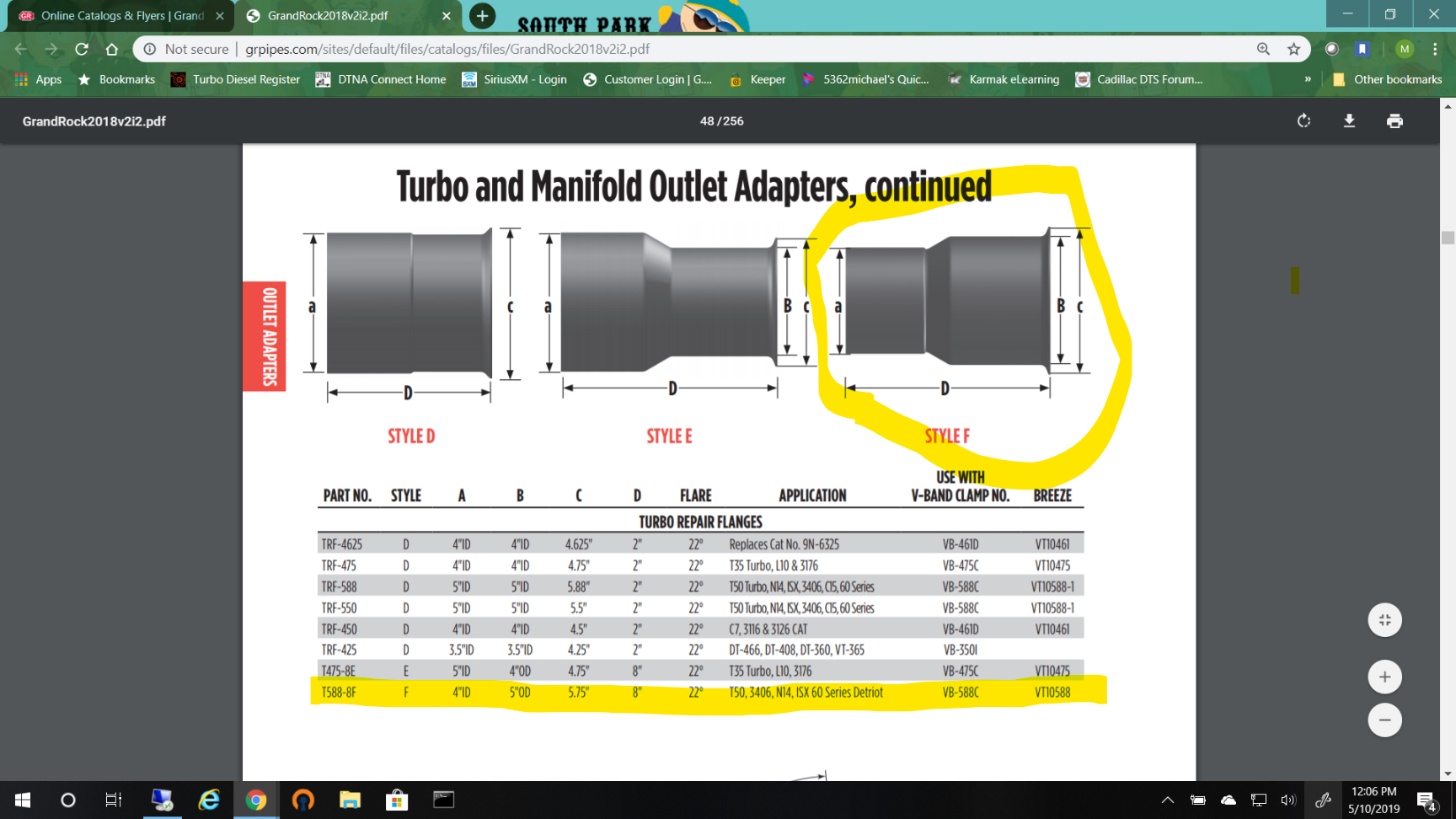Open the profile avatar M

point(1404,49)
